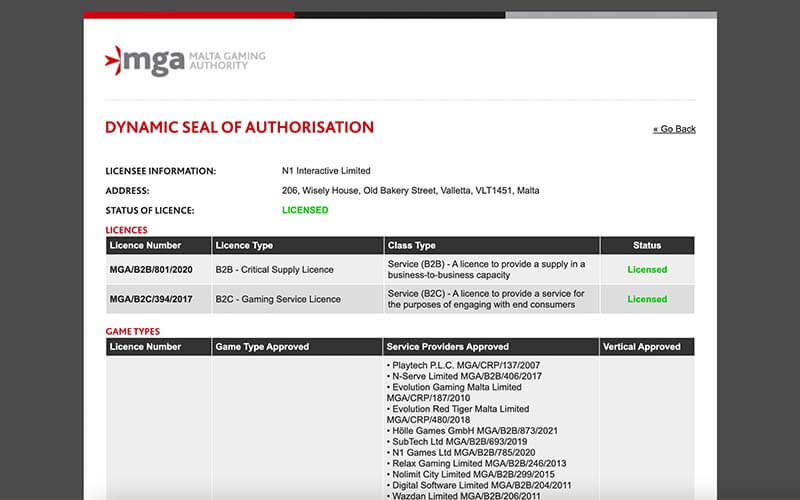Click Licence Type column header
The image size is (800, 500).
pos(297,245)
